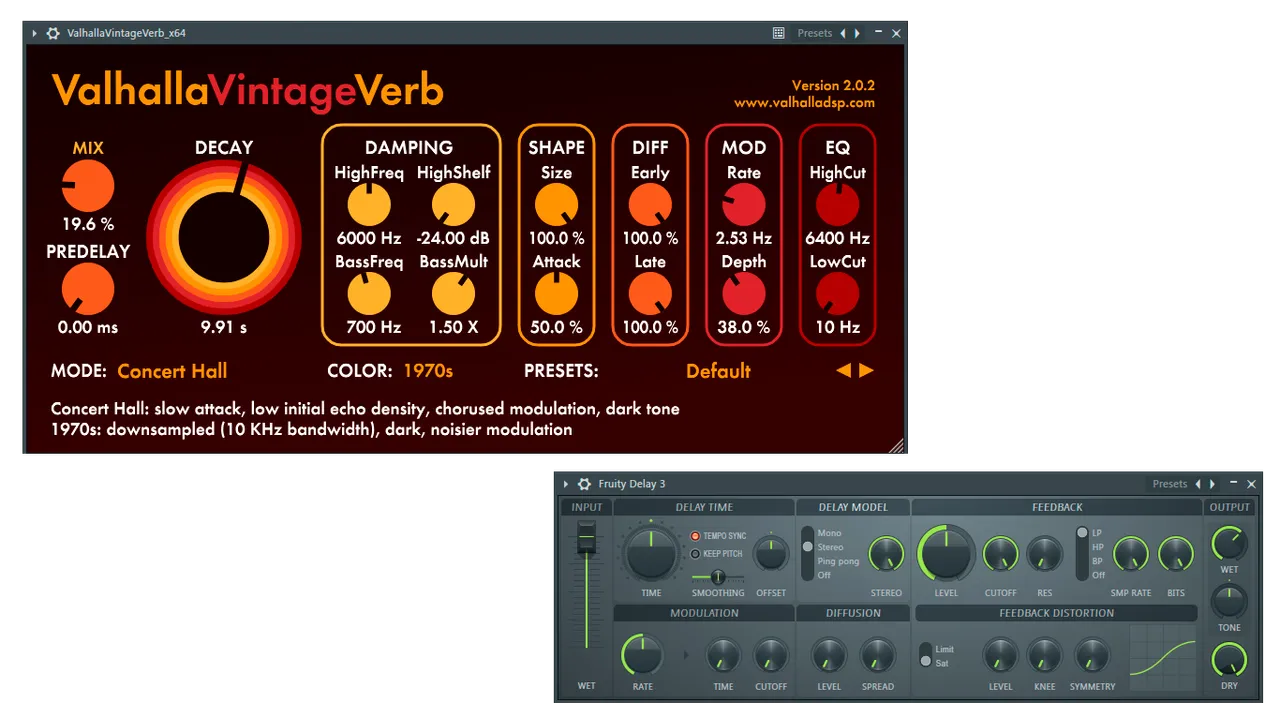Select the Mono delay model
This screenshot has height=720, width=1280.
click(x=830, y=533)
